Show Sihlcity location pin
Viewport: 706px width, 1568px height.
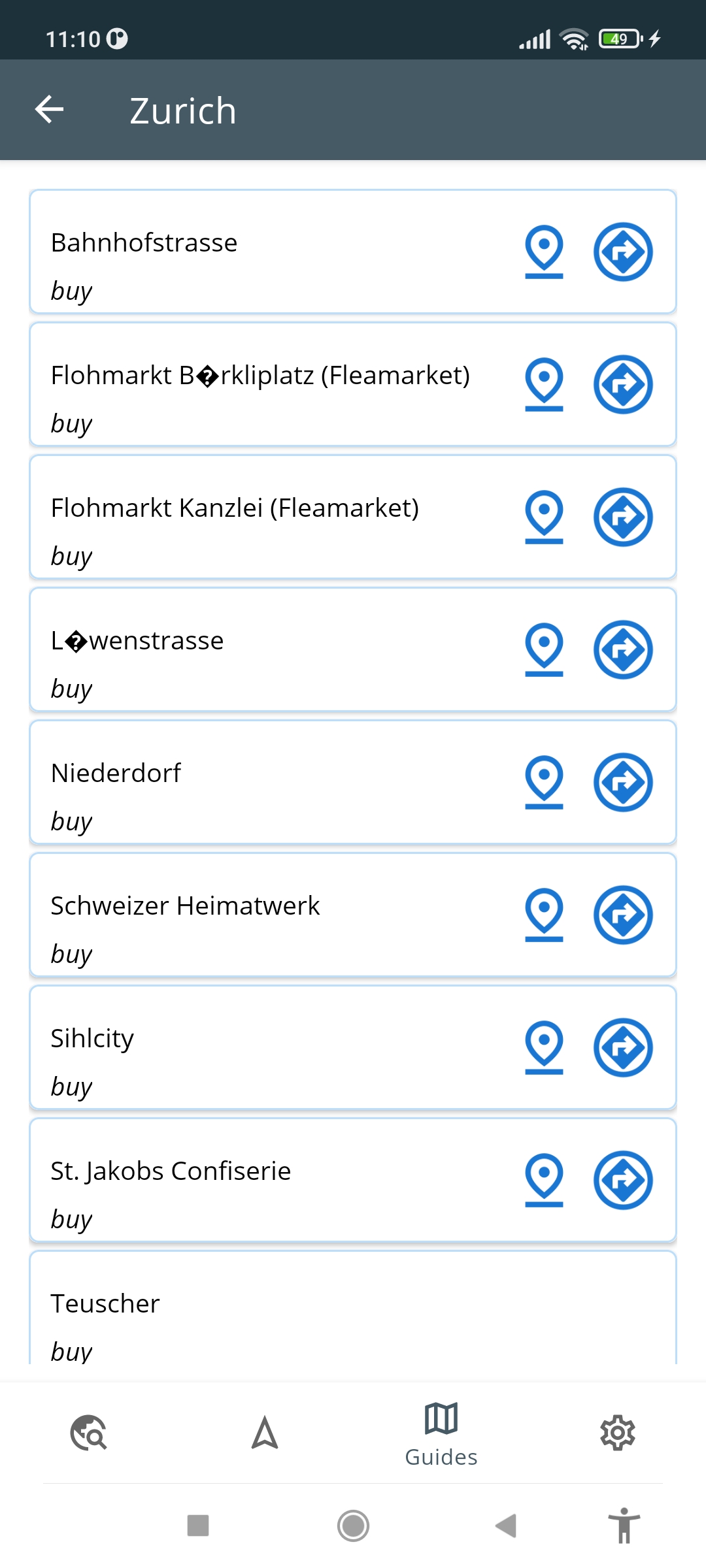click(x=544, y=1047)
